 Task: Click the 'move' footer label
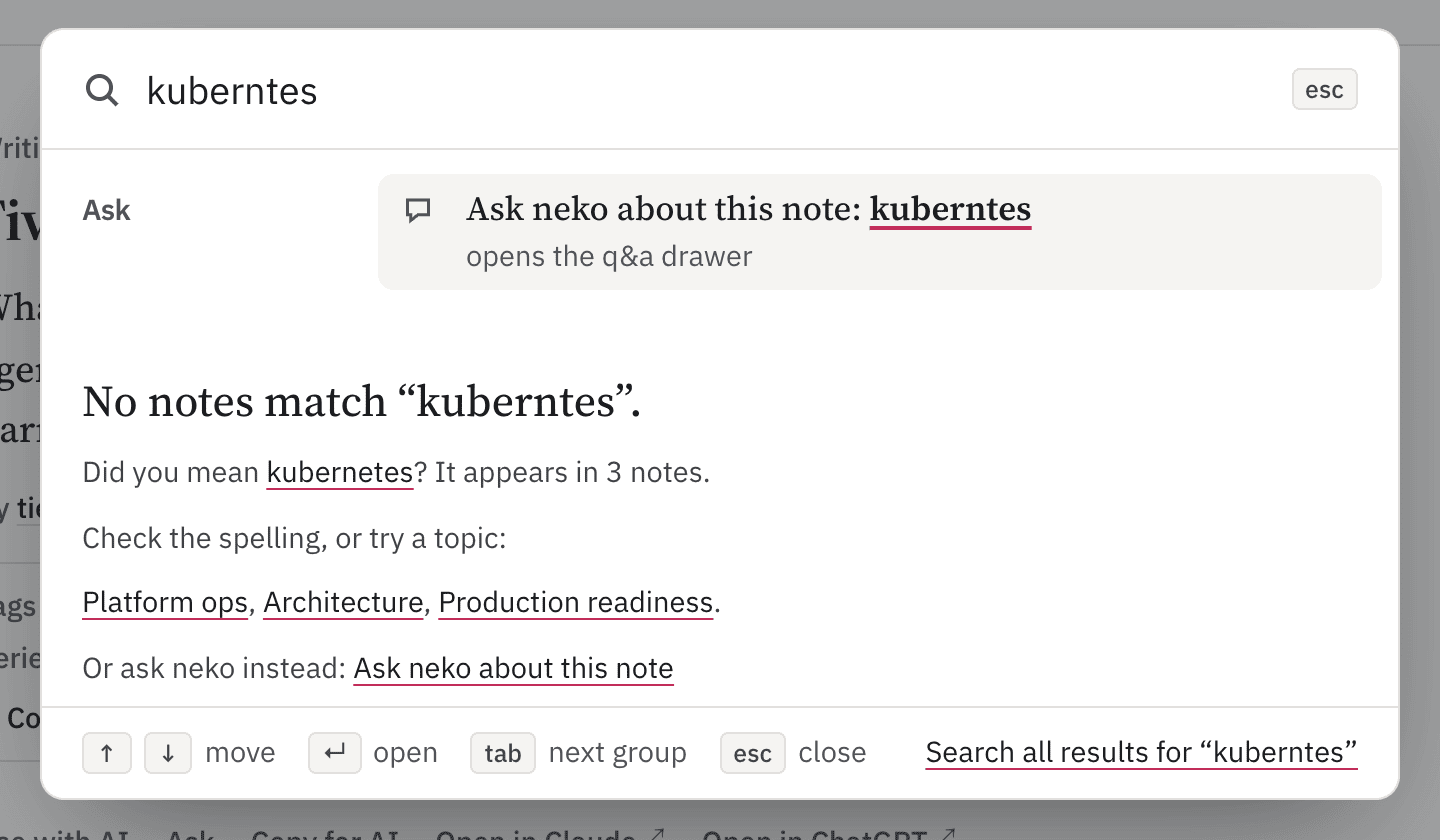240,753
